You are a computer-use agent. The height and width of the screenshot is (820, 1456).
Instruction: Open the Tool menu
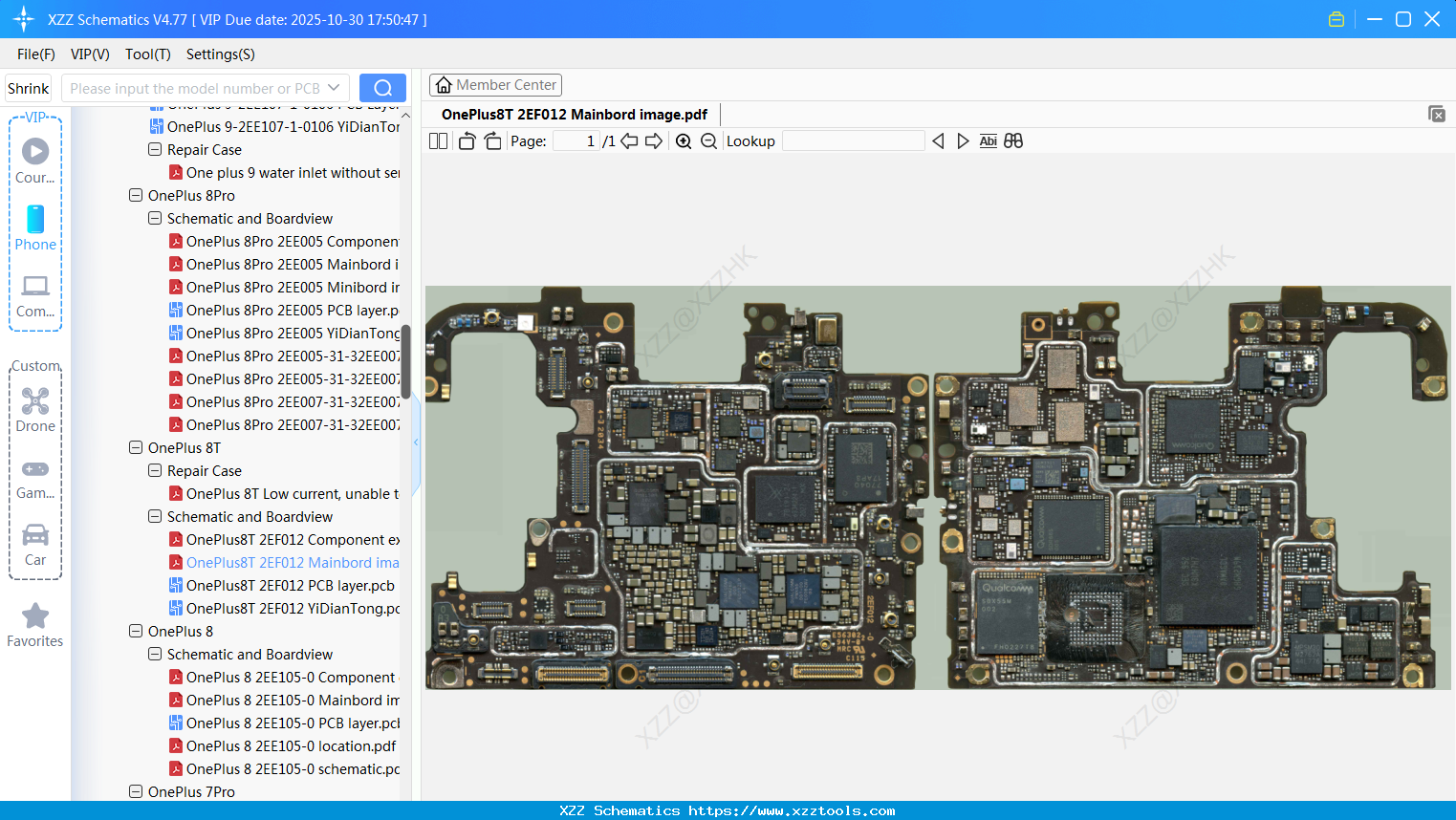(147, 54)
